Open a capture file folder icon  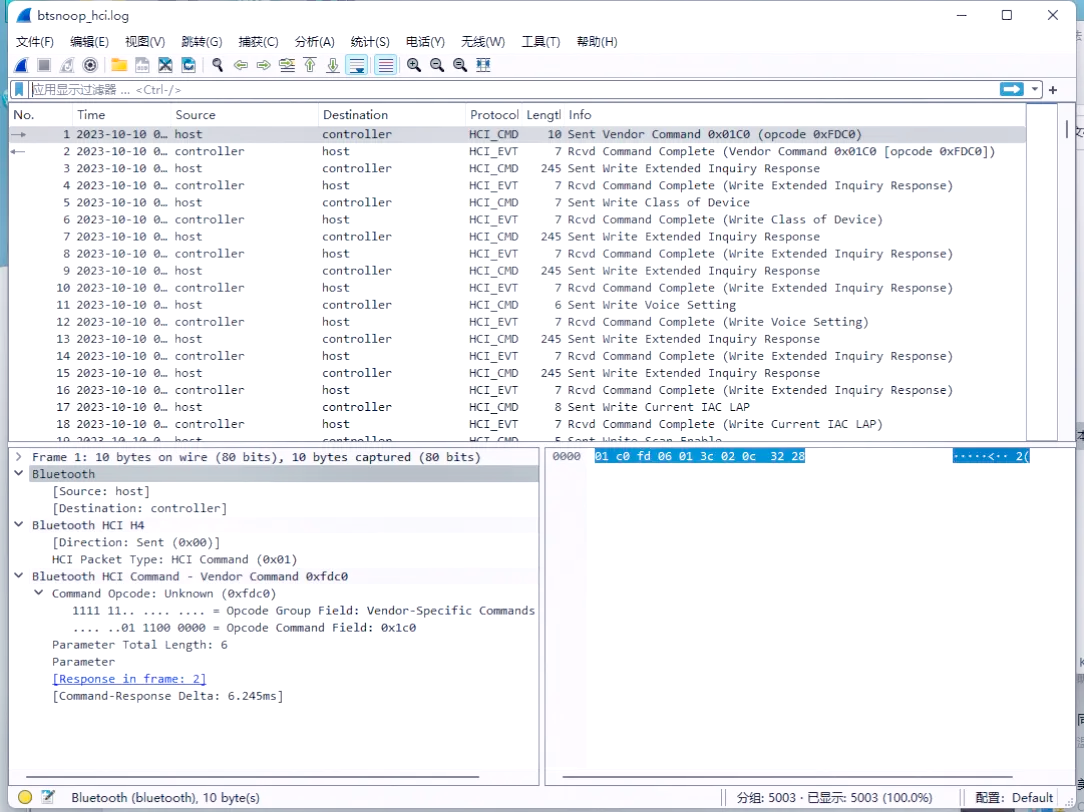tap(119, 65)
